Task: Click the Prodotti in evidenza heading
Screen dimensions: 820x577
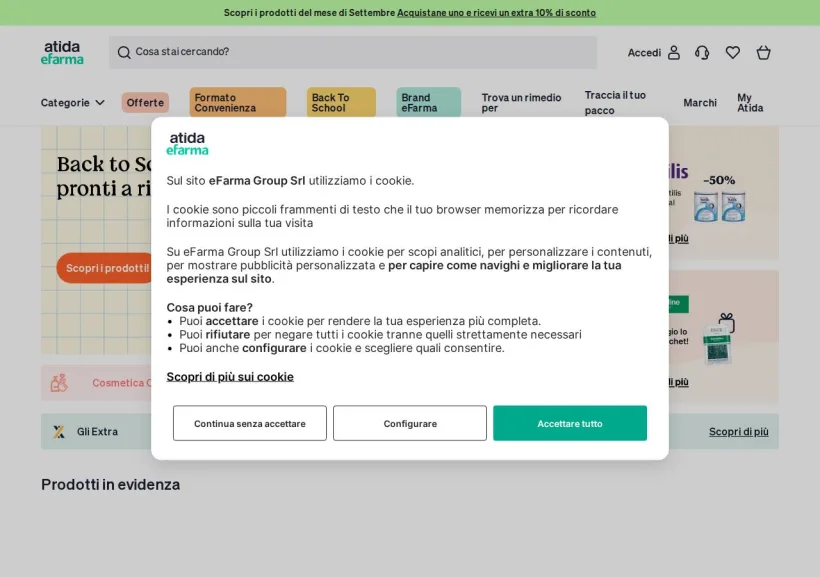Action: click(110, 484)
